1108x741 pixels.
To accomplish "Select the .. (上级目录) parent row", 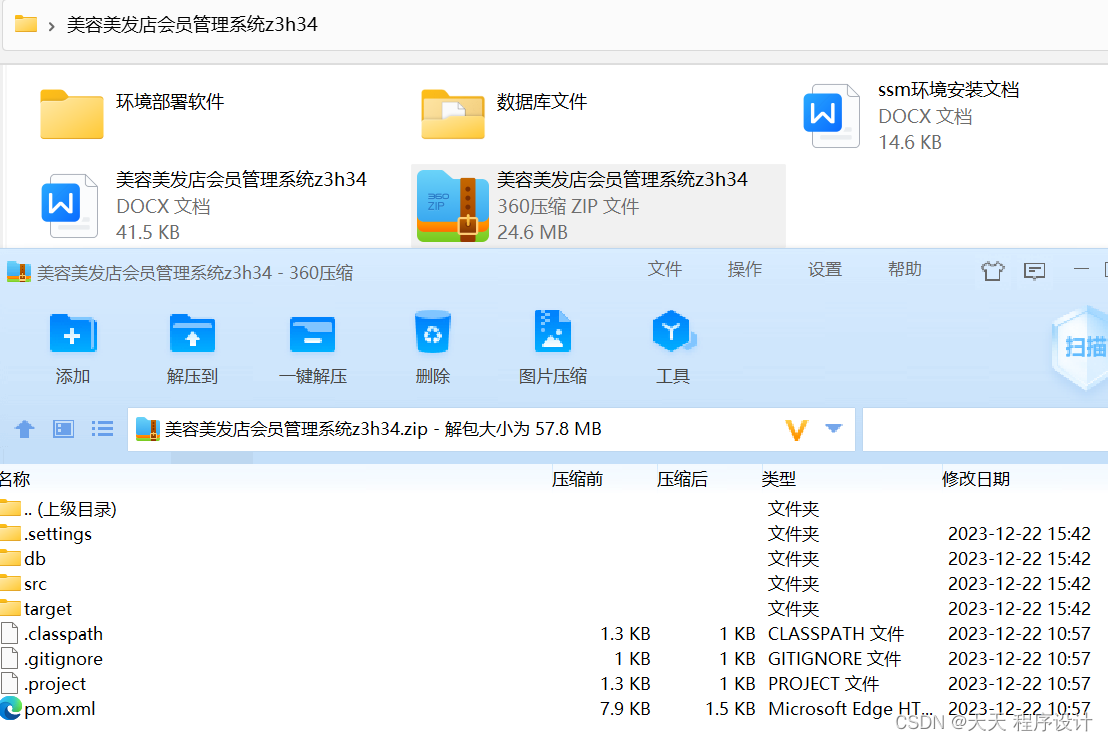I will click(554, 509).
